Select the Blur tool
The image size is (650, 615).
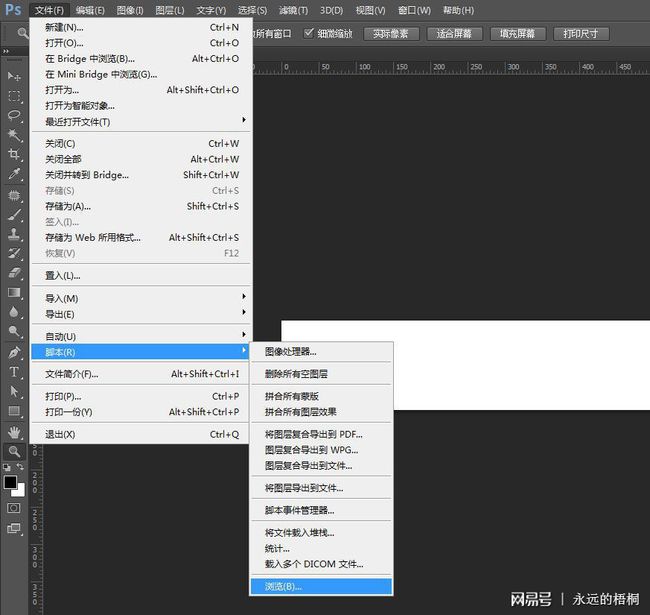click(14, 312)
